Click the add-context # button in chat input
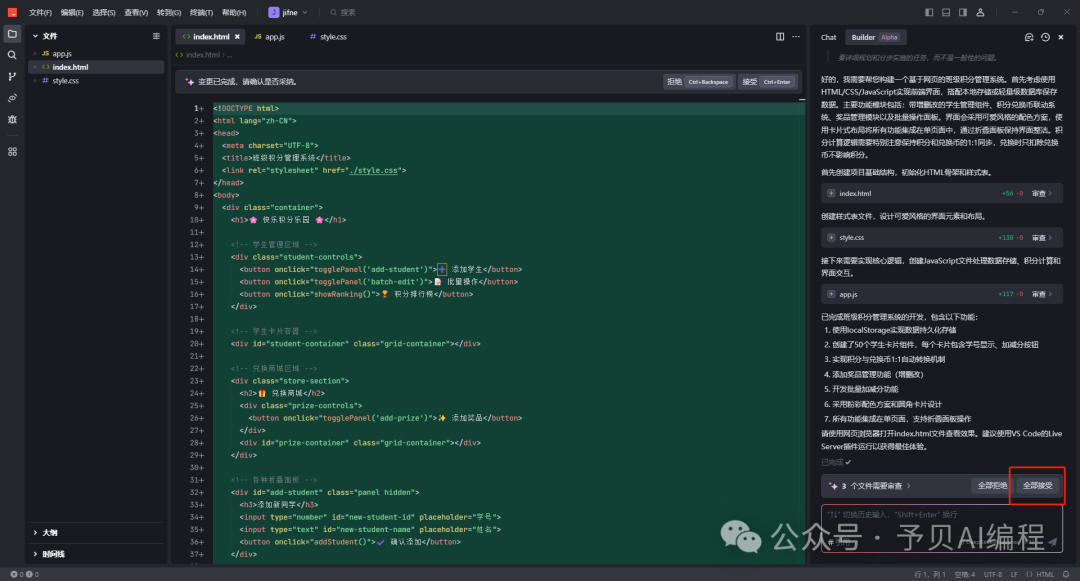1080x581 pixels. click(x=831, y=542)
